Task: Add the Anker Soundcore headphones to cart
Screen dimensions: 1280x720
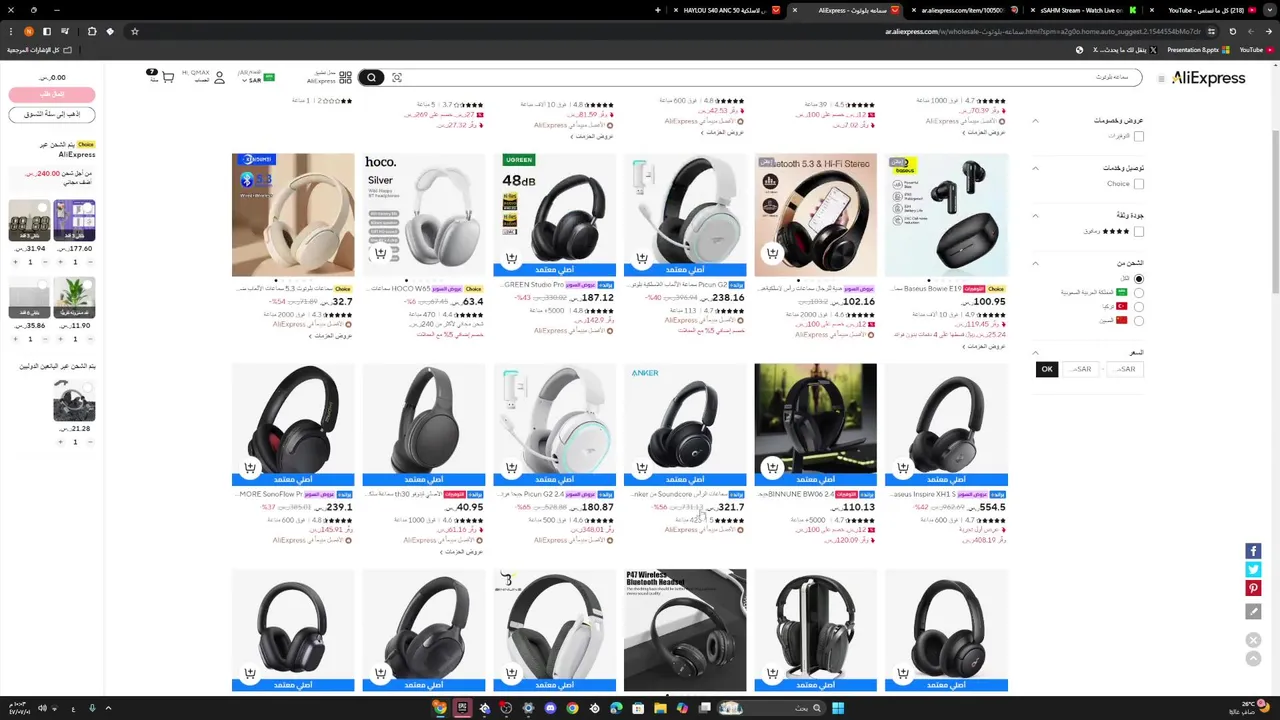Action: [x=641, y=467]
